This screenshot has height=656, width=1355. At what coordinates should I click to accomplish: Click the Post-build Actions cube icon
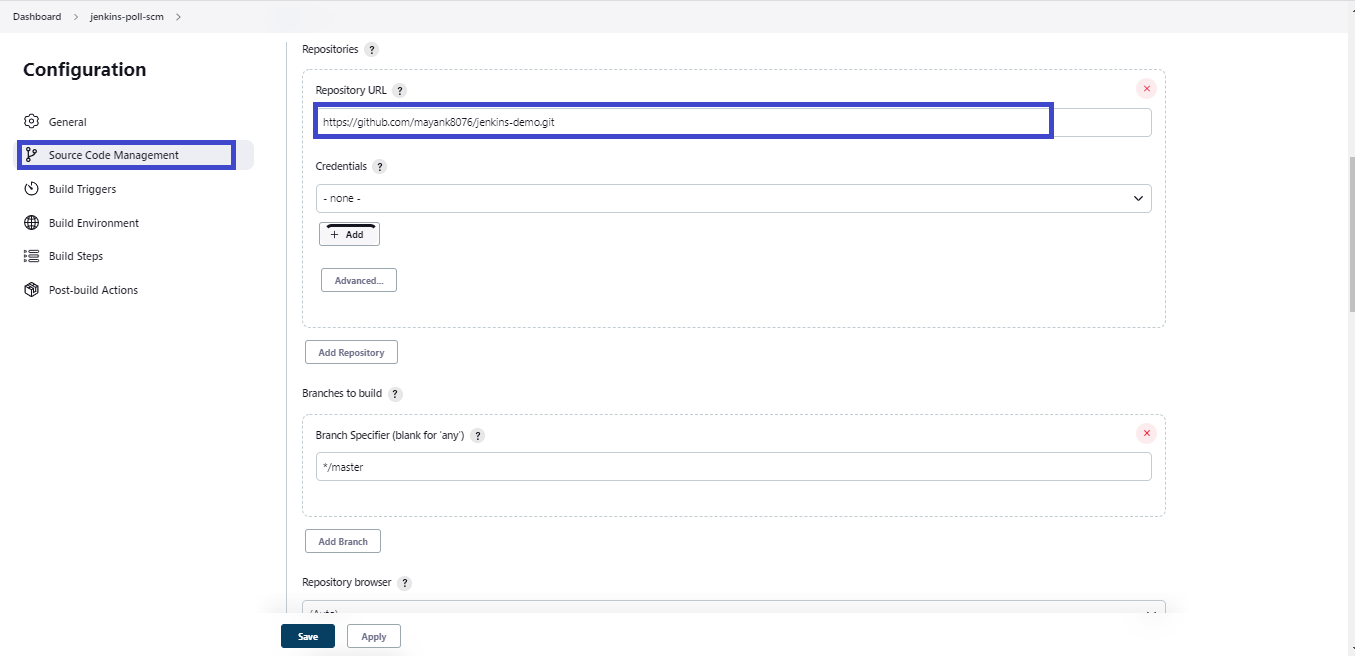(31, 290)
